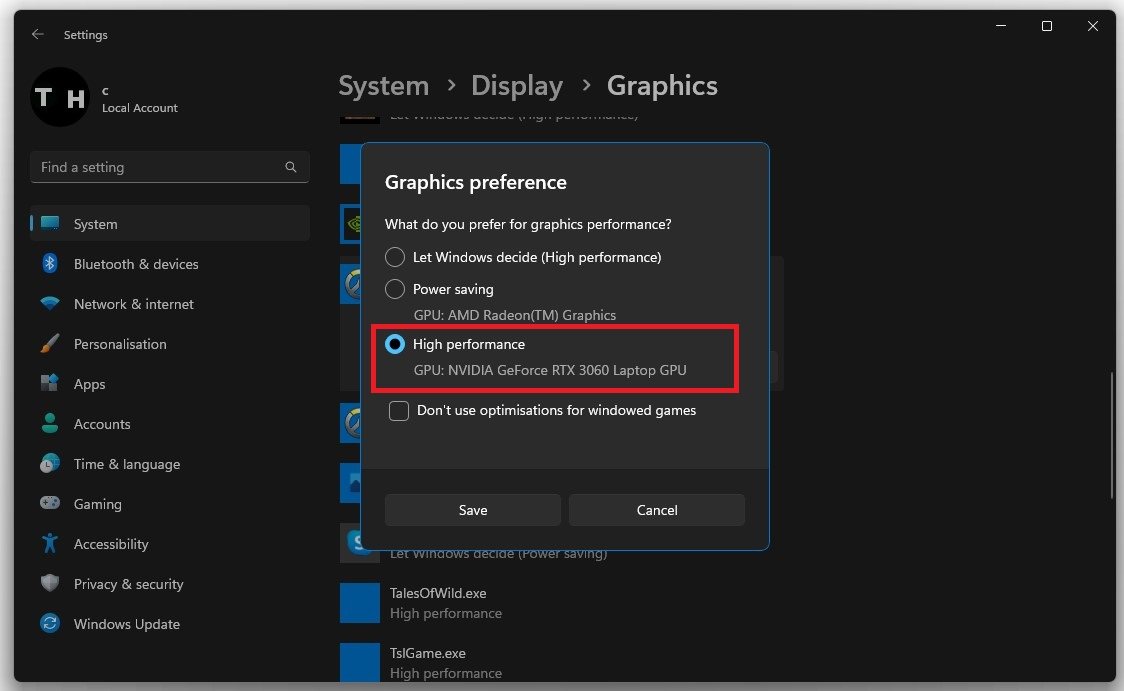Open Bluetooth & devices settings
This screenshot has height=691, width=1124.
pyautogui.click(x=136, y=264)
